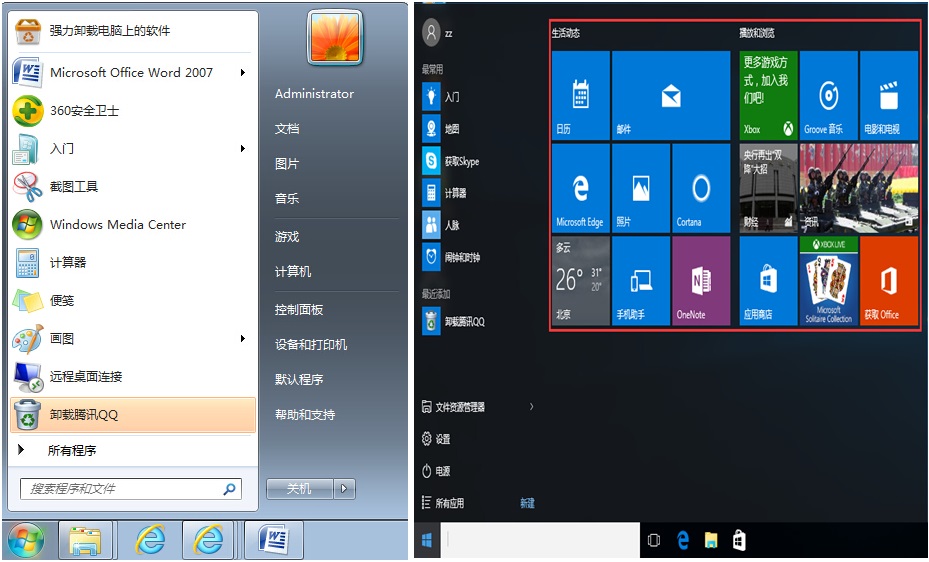This screenshot has width=929, height=562.
Task: Open the Cortana tile
Action: (701, 188)
